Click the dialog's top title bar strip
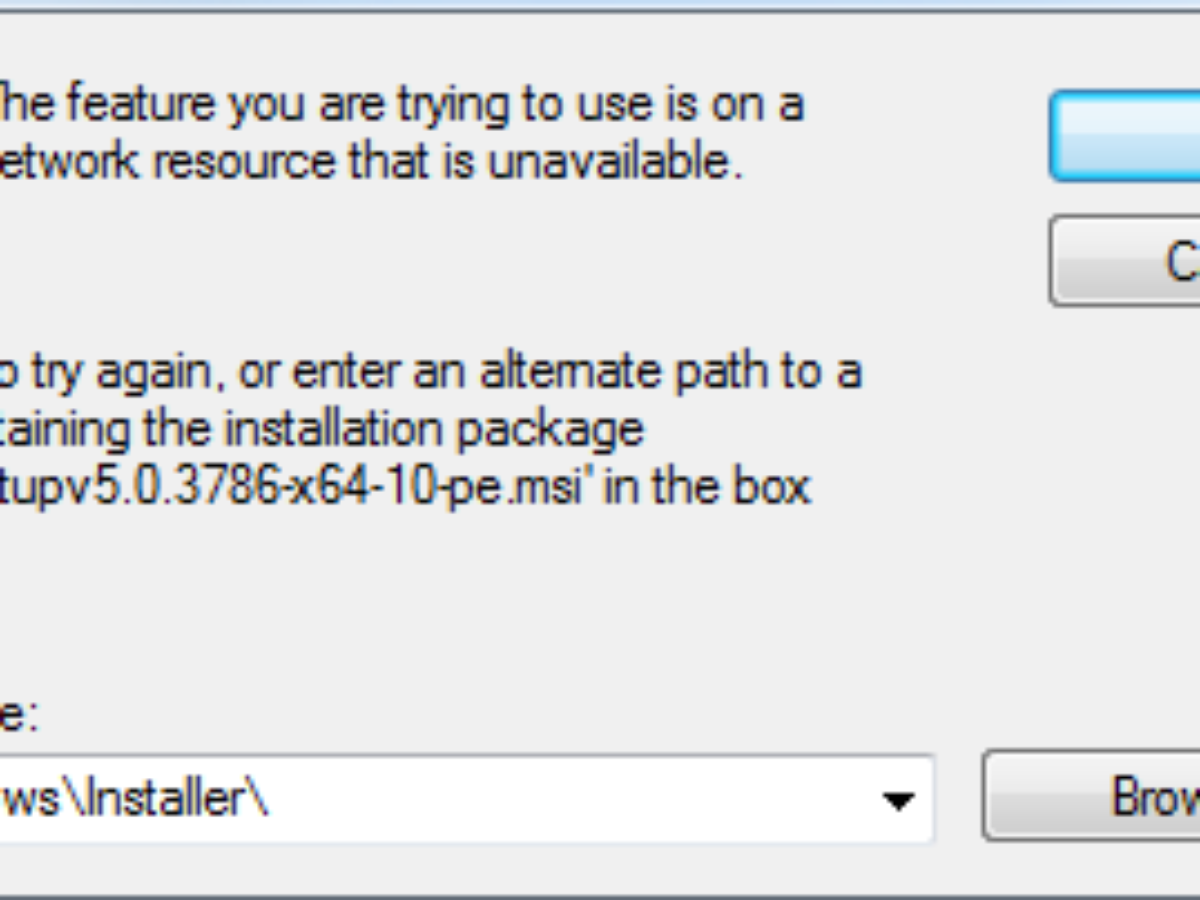Image resolution: width=1200 pixels, height=900 pixels. click(x=600, y=7)
